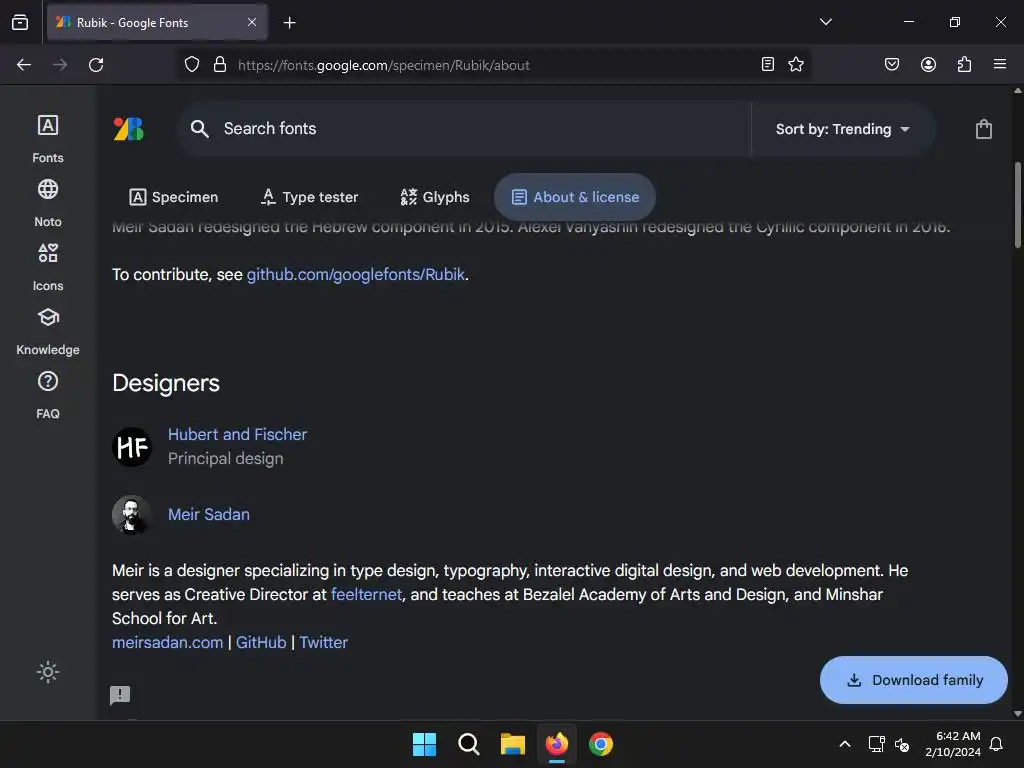Open the feelternet link
The height and width of the screenshot is (768, 1024).
point(366,594)
